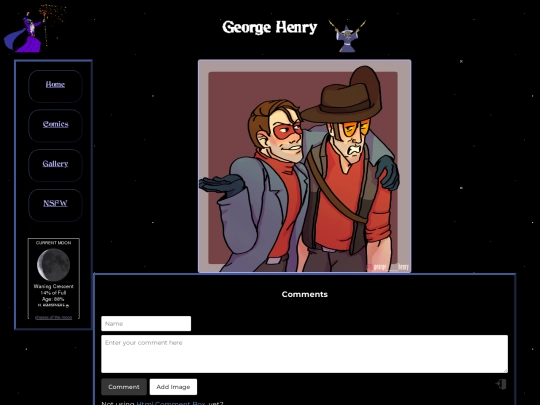The height and width of the screenshot is (405, 540).
Task: Follow the phases of the moon link
Action: (53, 317)
